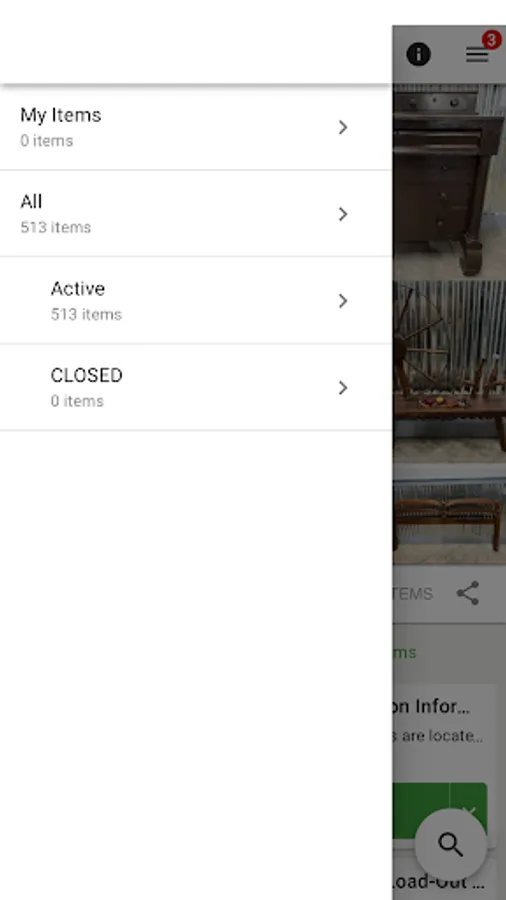Tap the red notification badge
Image resolution: width=506 pixels, height=900 pixels.
(491, 40)
